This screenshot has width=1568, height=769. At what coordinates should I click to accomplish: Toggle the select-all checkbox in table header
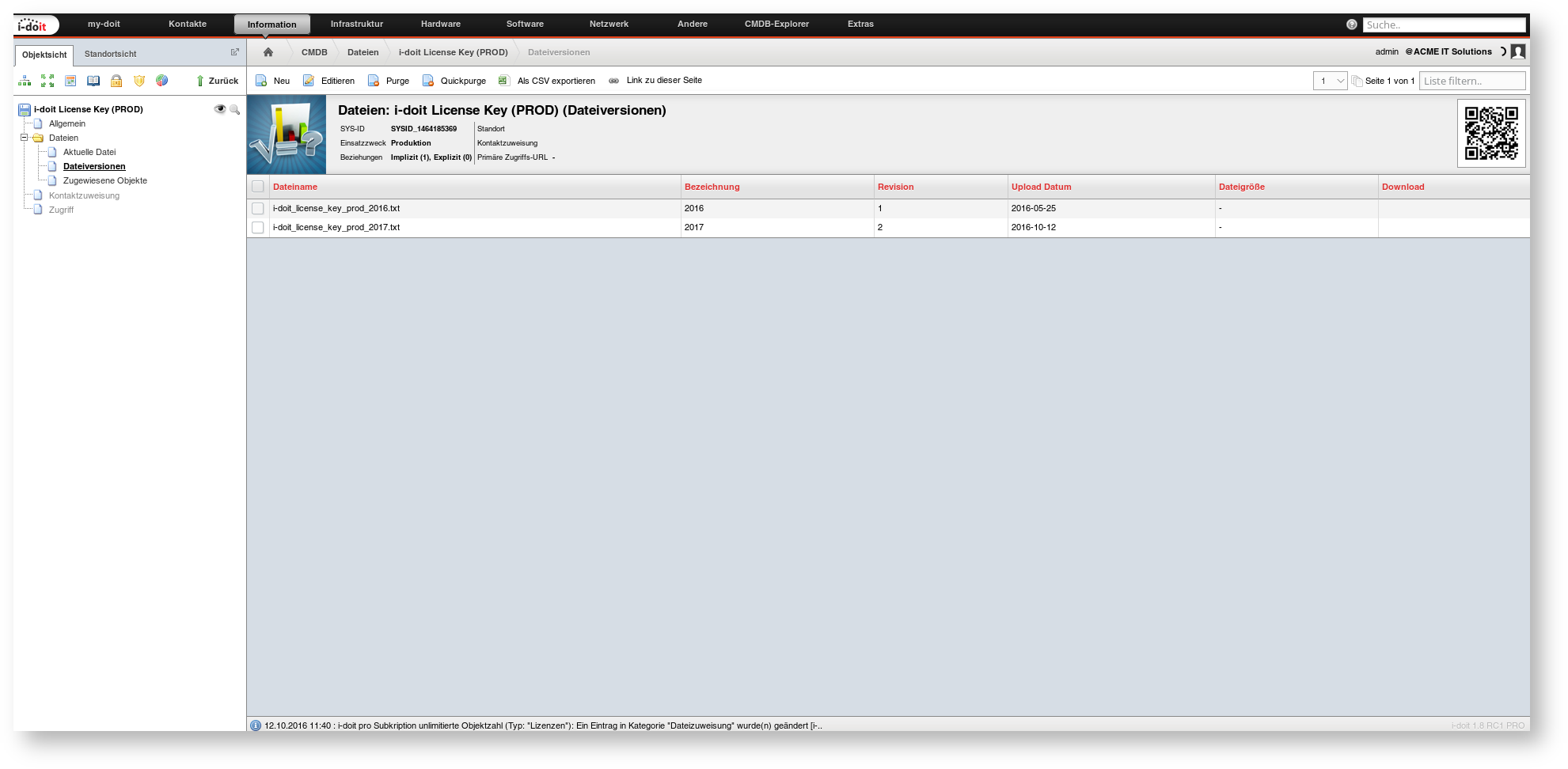click(x=258, y=187)
